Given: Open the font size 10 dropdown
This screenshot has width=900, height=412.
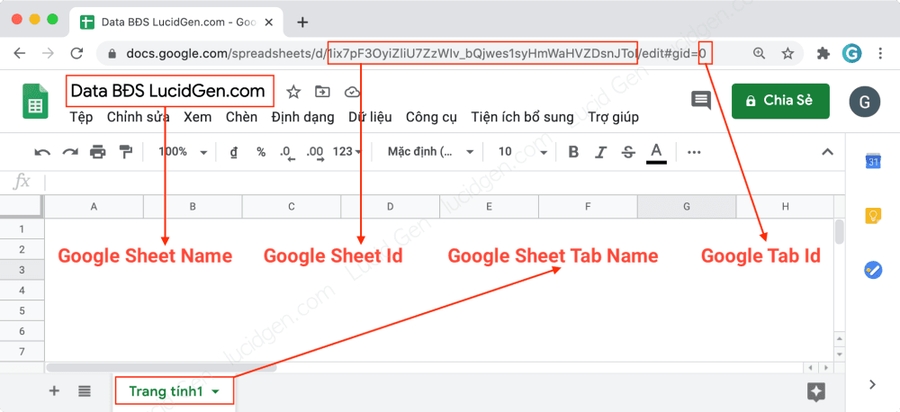Looking at the screenshot, I should point(523,152).
